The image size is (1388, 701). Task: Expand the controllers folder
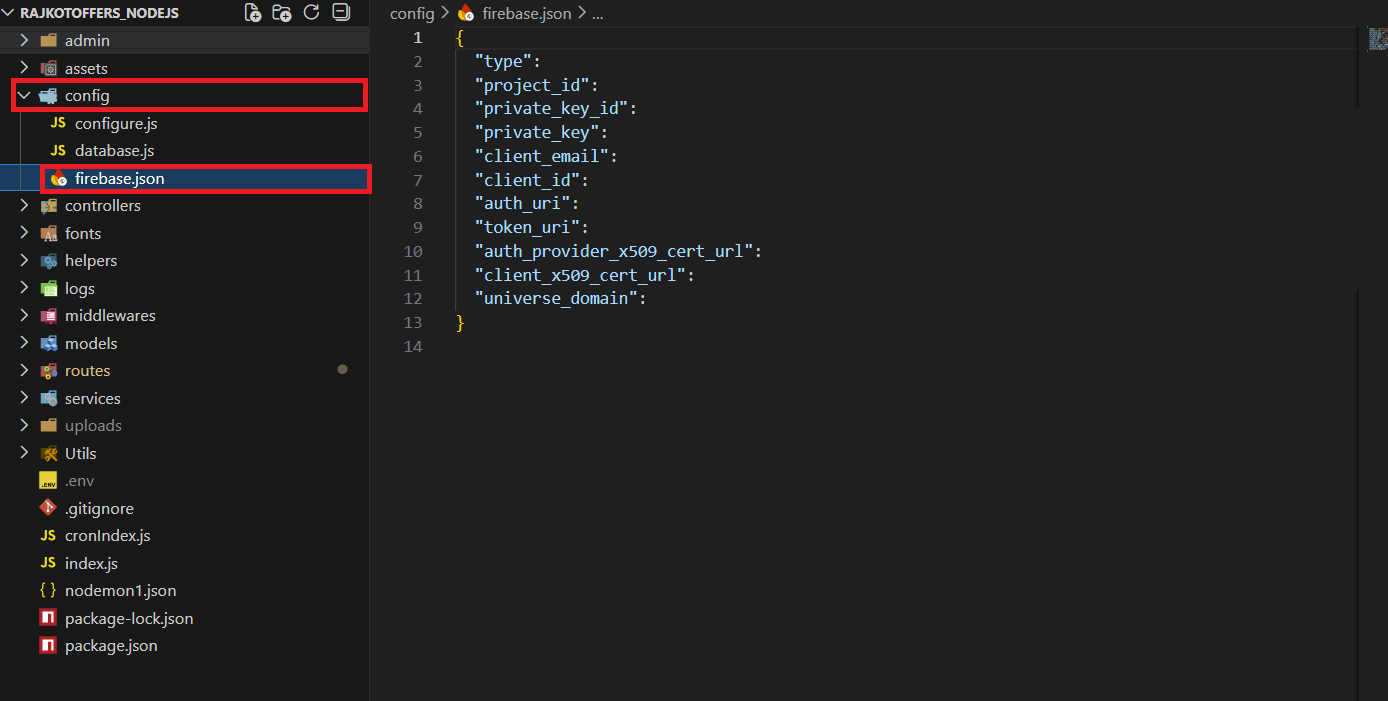24,206
